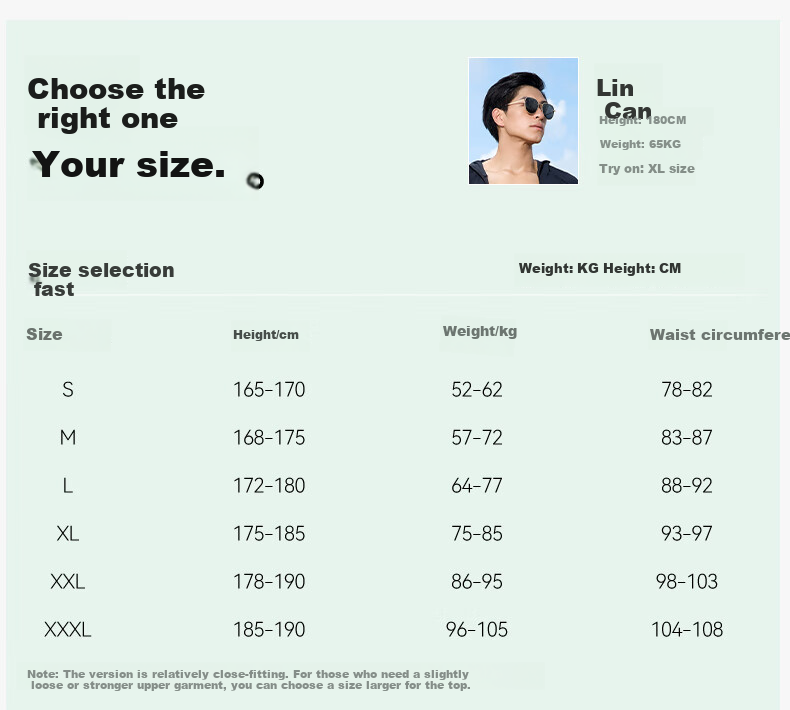Click the 'Height/cm' column header
The width and height of the screenshot is (790, 710).
pyautogui.click(x=266, y=335)
